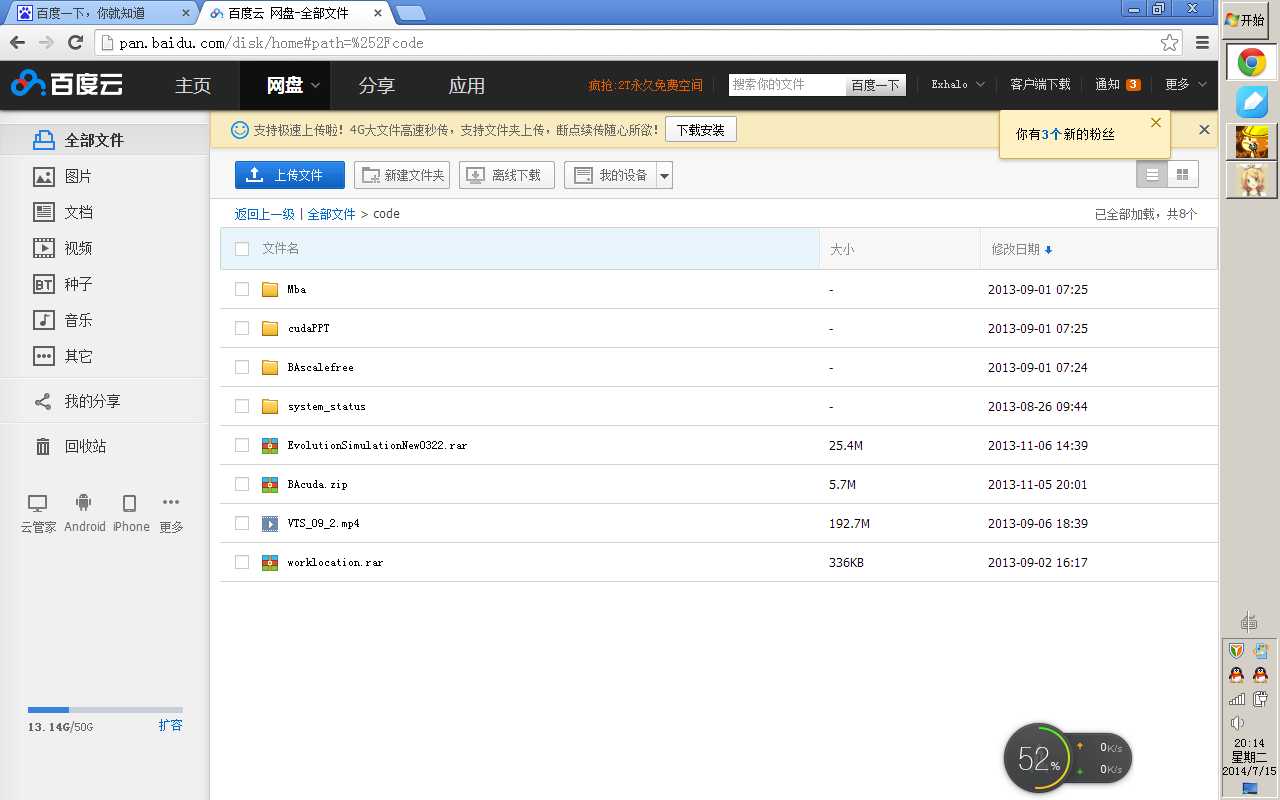The height and width of the screenshot is (800, 1280).
Task: Click the VTS_09_2.mp4 video file icon
Action: point(270,523)
